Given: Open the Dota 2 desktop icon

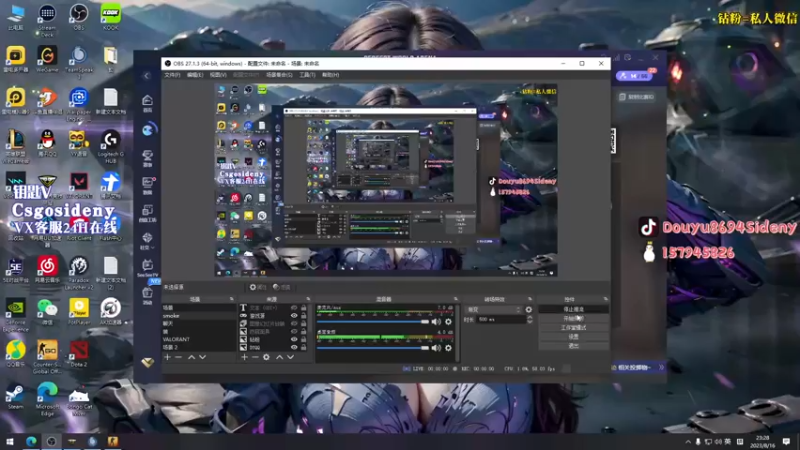Looking at the screenshot, I should (78, 351).
